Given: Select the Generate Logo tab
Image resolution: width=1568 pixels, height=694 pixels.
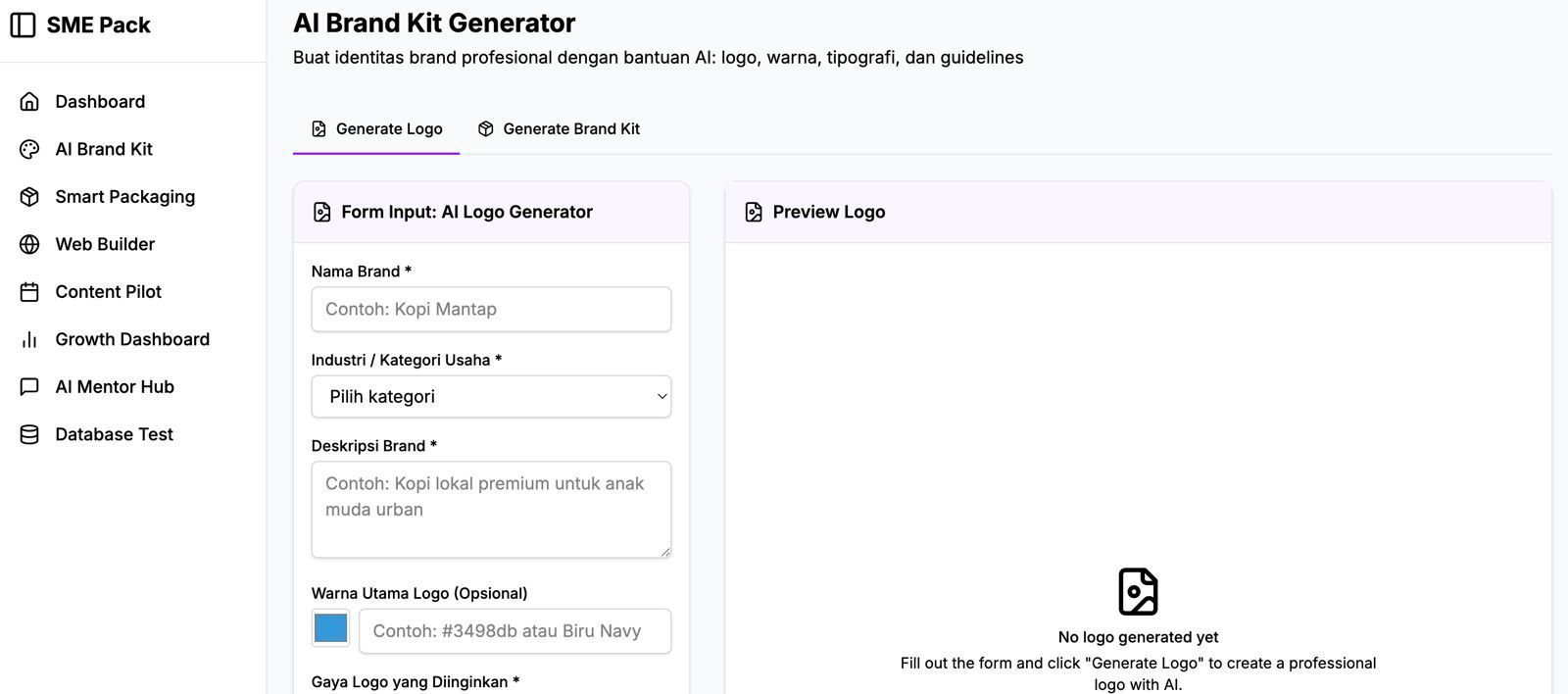Looking at the screenshot, I should pyautogui.click(x=377, y=129).
